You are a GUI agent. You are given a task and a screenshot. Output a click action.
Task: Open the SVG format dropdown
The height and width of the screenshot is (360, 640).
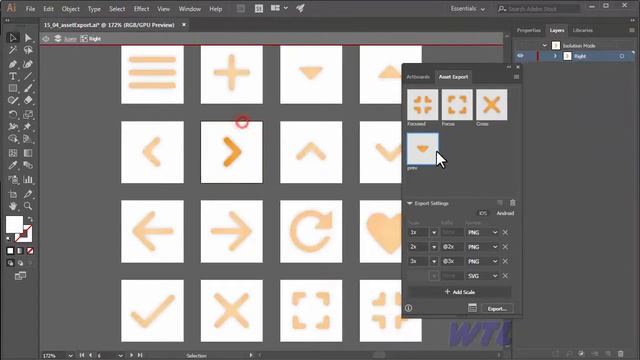[x=482, y=276]
